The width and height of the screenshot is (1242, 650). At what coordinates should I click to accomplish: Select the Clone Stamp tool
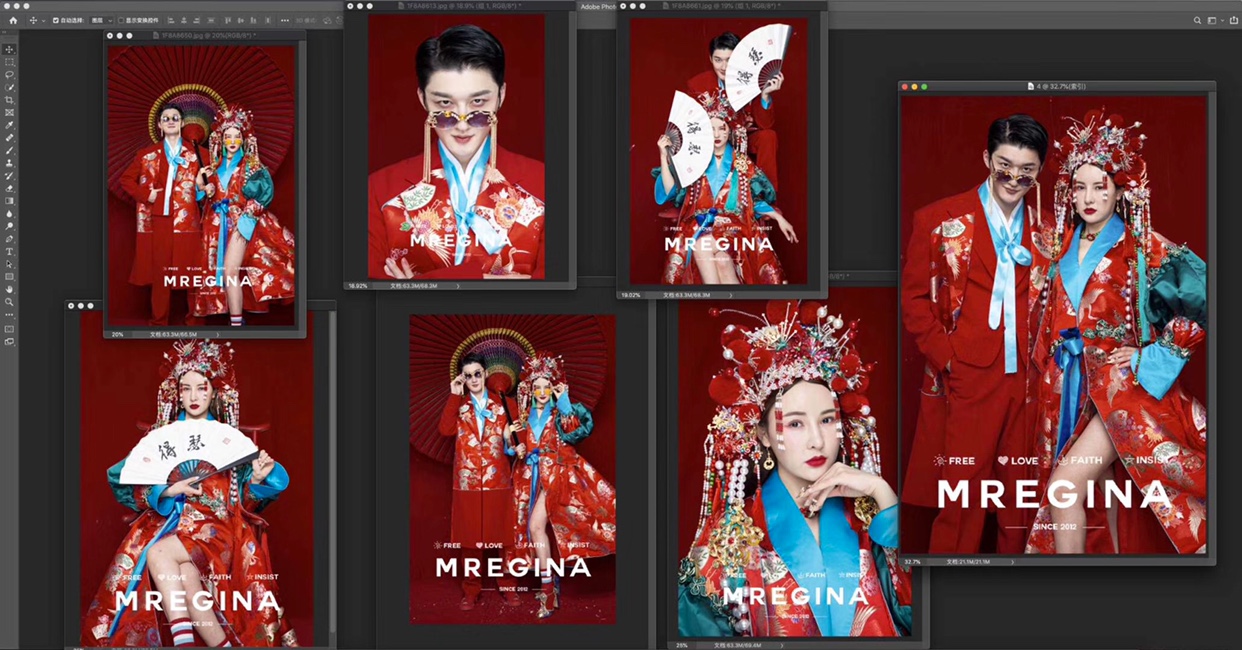[9, 162]
